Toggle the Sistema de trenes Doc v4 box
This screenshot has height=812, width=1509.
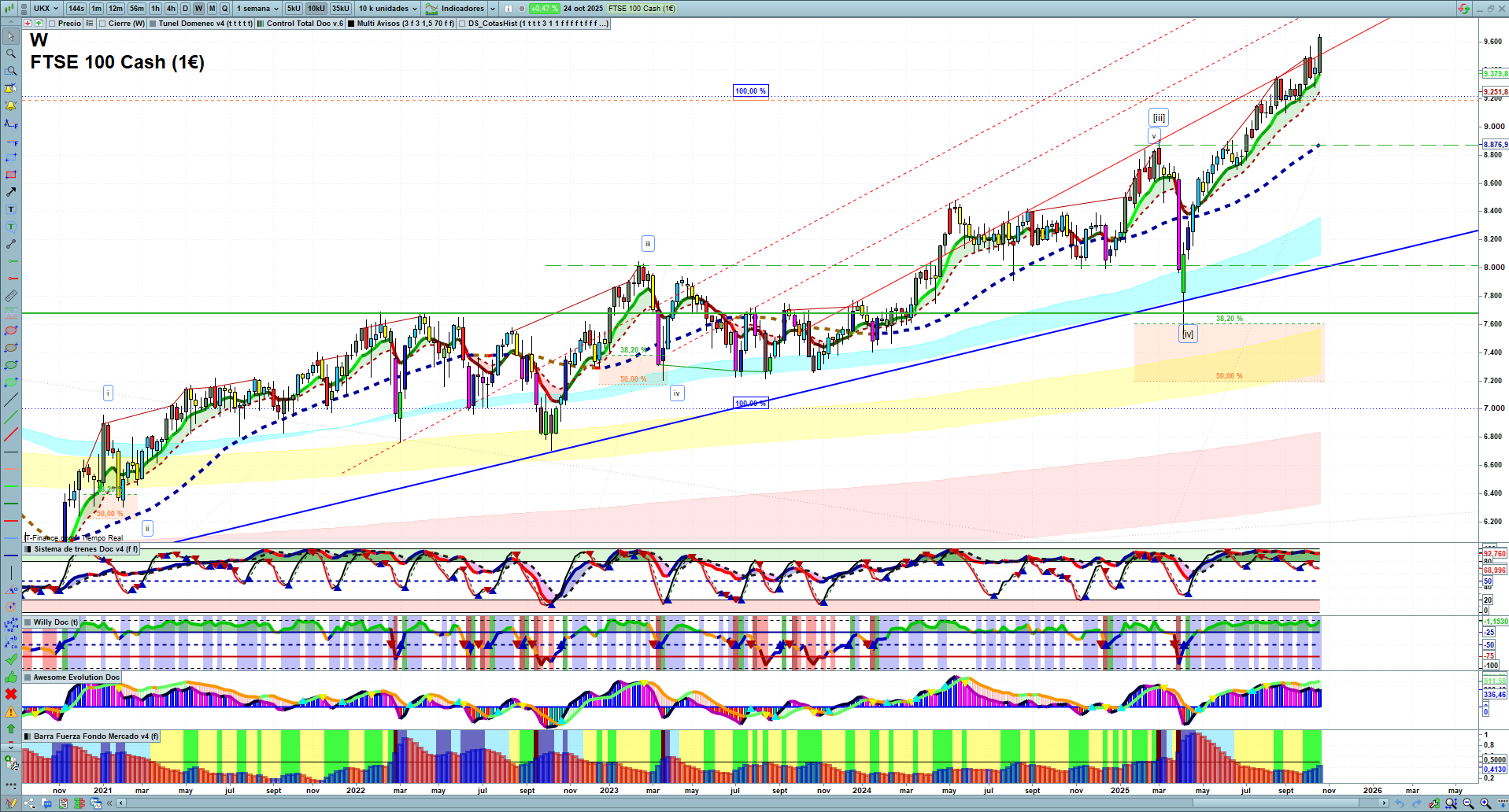point(28,549)
